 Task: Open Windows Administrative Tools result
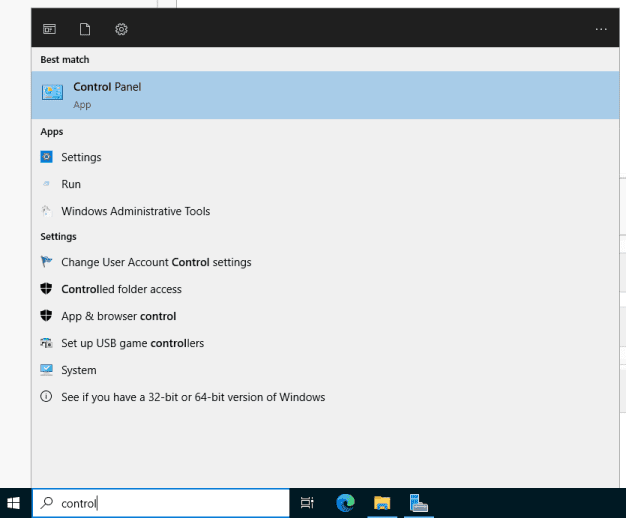325,211
